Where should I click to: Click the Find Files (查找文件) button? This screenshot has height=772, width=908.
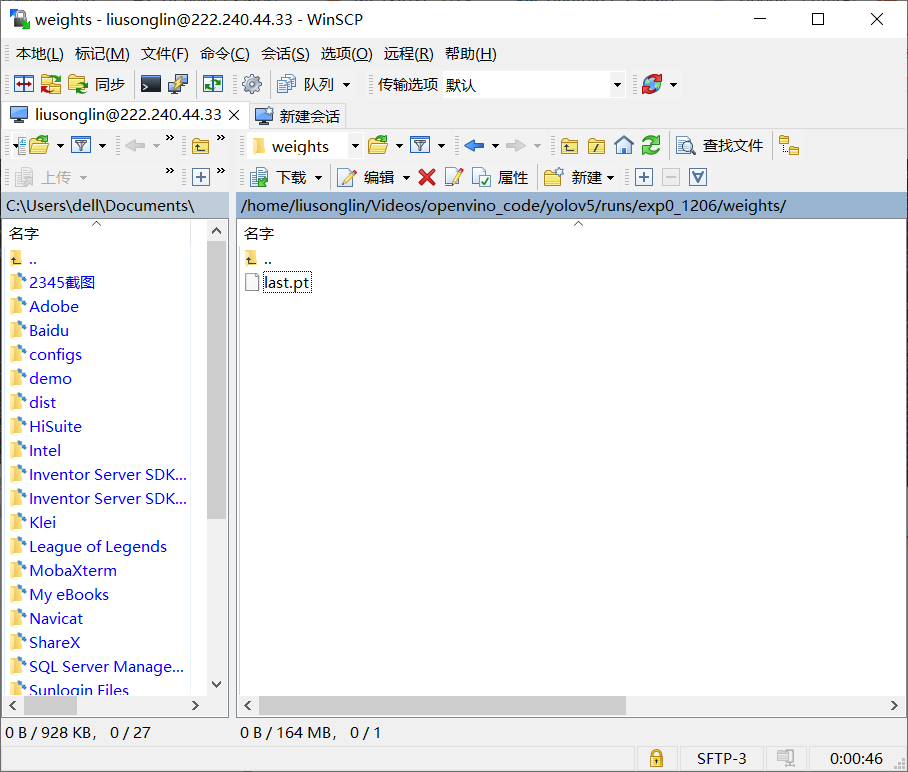(x=720, y=145)
